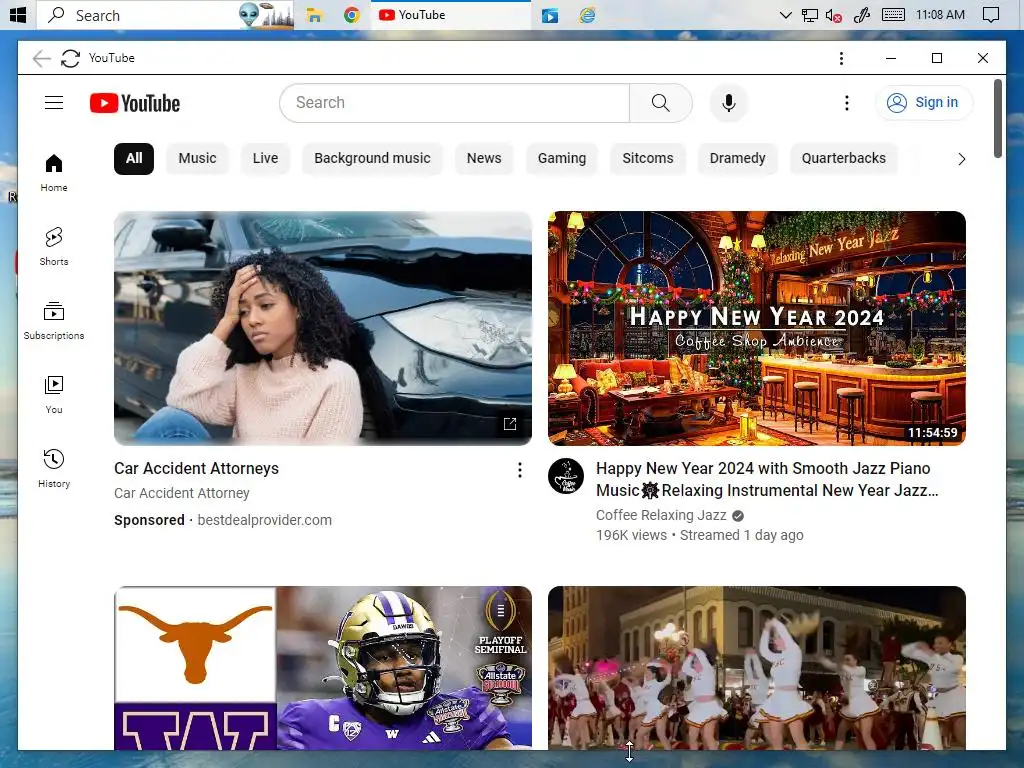
Task: Open pen workspace tray icon
Action: click(x=862, y=15)
